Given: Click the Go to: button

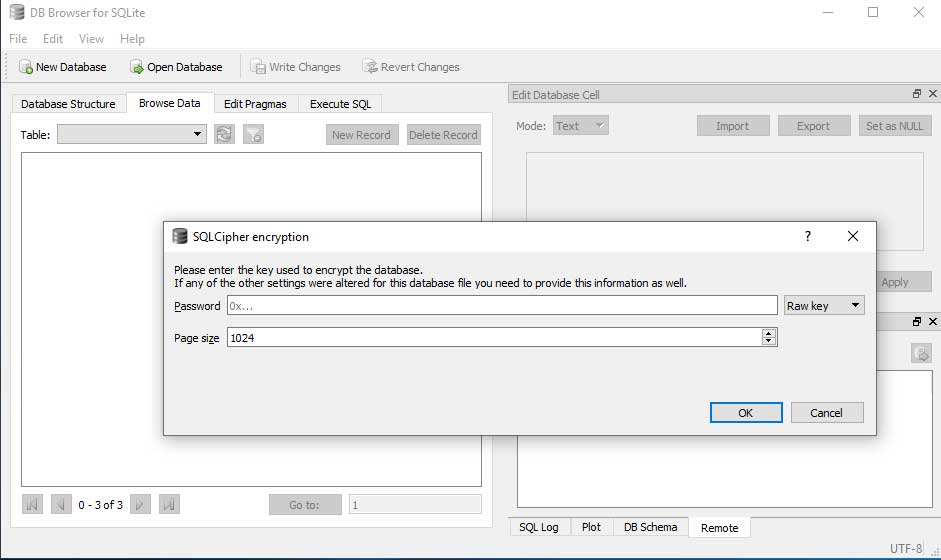Looking at the screenshot, I should (305, 504).
